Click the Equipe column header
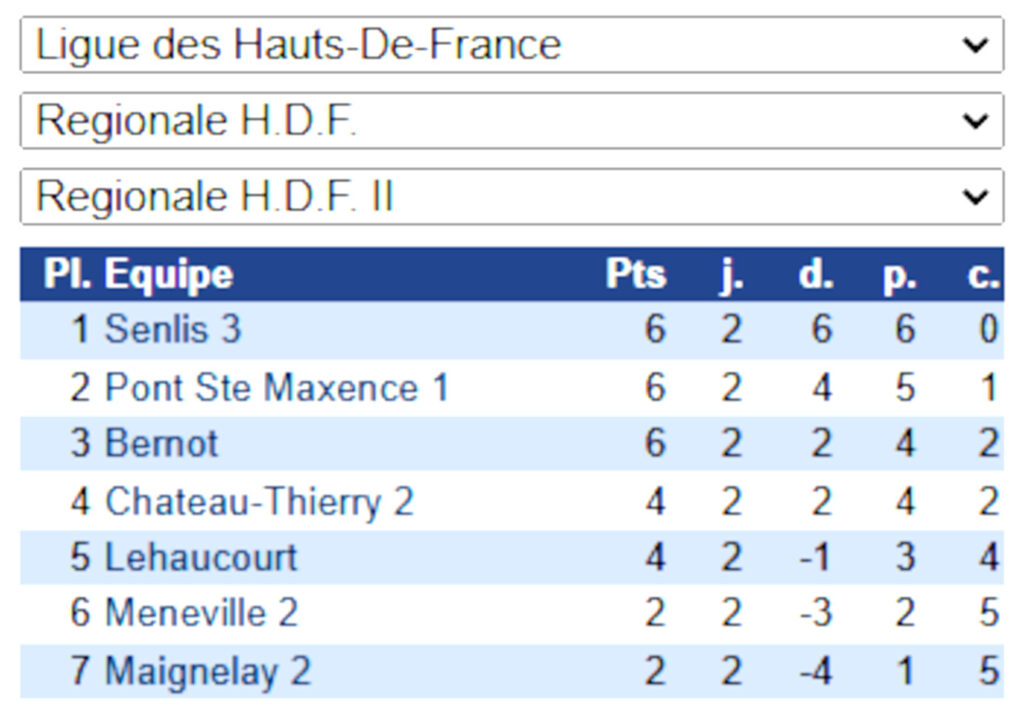The height and width of the screenshot is (713, 1024). (168, 274)
